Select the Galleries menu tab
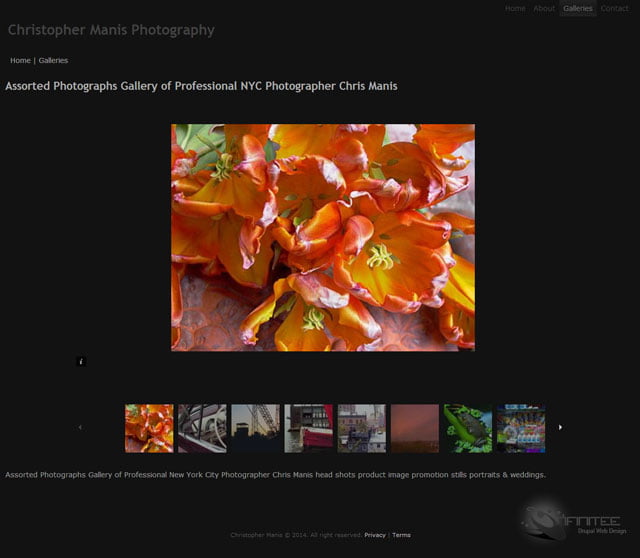This screenshot has width=640, height=558. pyautogui.click(x=578, y=8)
